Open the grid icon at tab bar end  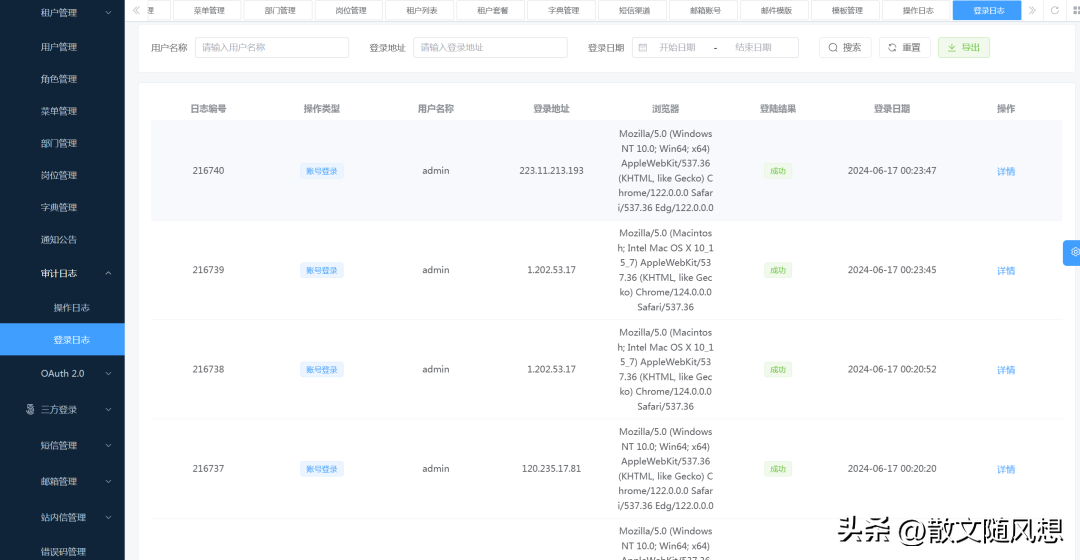(x=1076, y=10)
